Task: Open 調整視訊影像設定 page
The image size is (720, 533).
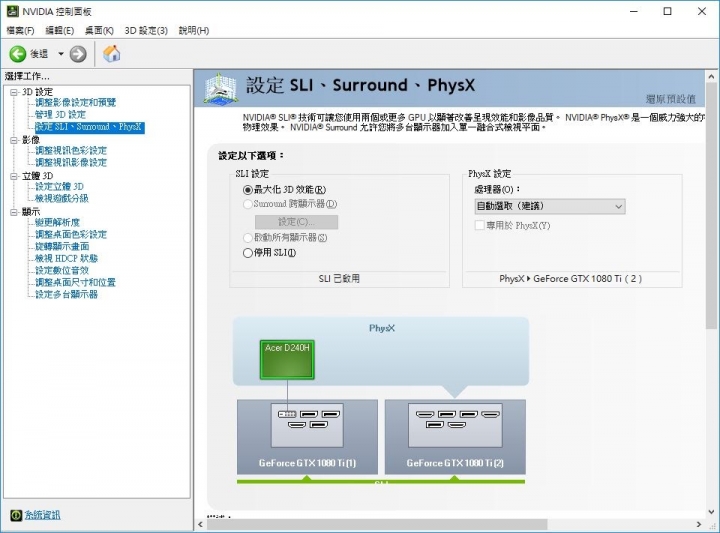Action: click(71, 162)
